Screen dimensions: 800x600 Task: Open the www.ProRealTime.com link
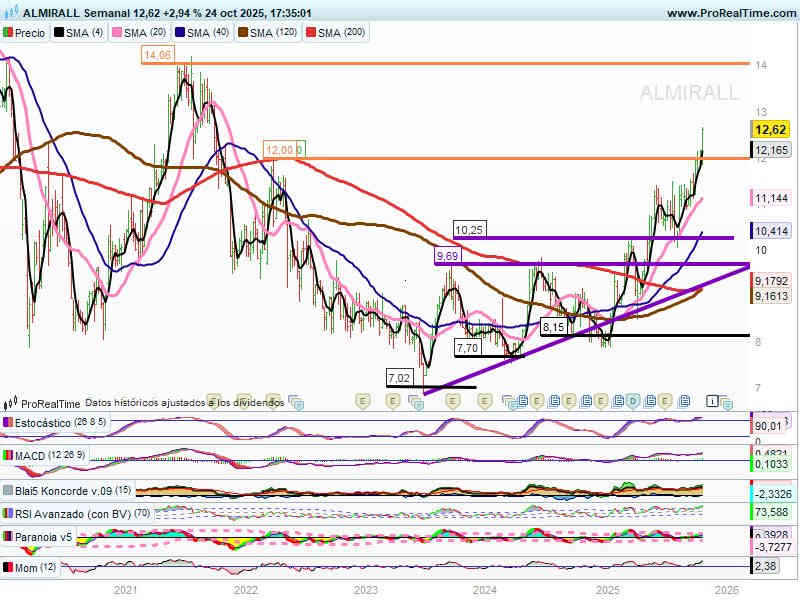pos(730,14)
